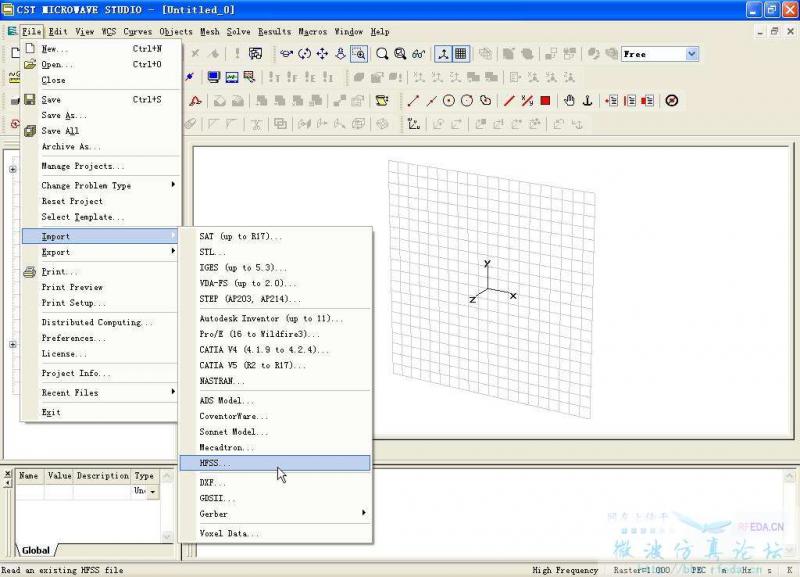Click the Save floppy disk icon in File menu
The width and height of the screenshot is (800, 577).
pos(30,99)
